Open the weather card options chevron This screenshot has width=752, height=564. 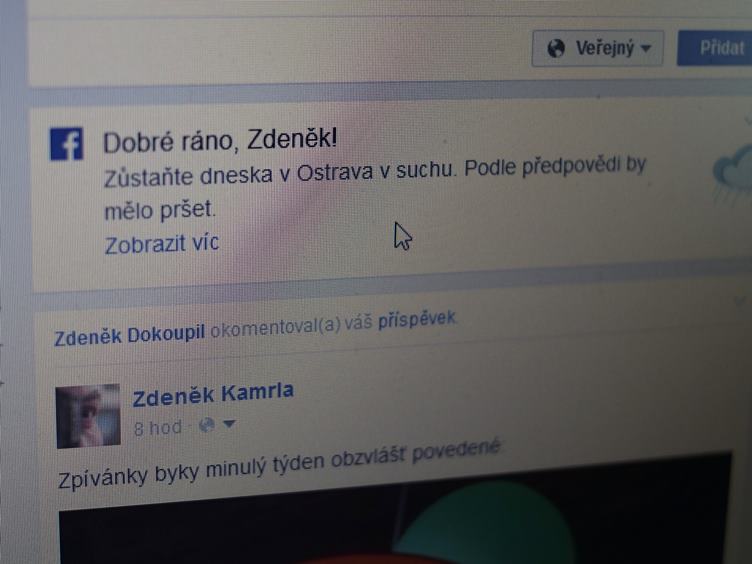[747, 119]
